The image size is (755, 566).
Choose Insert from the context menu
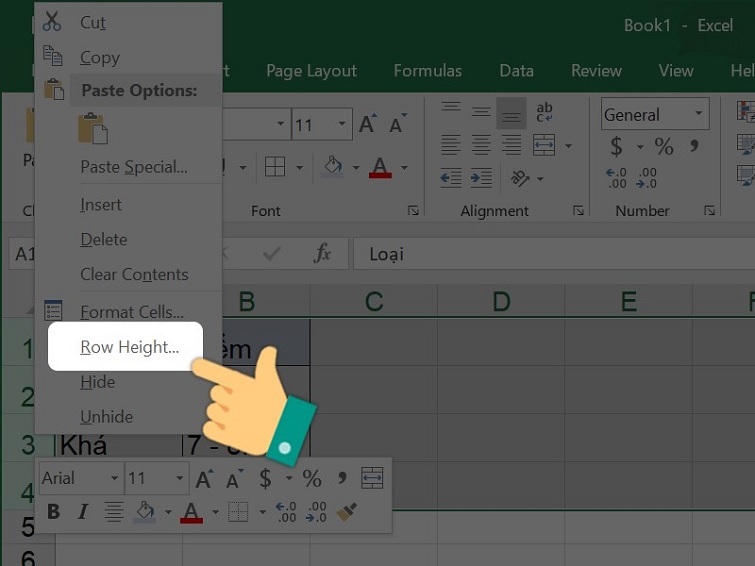pyautogui.click(x=101, y=205)
